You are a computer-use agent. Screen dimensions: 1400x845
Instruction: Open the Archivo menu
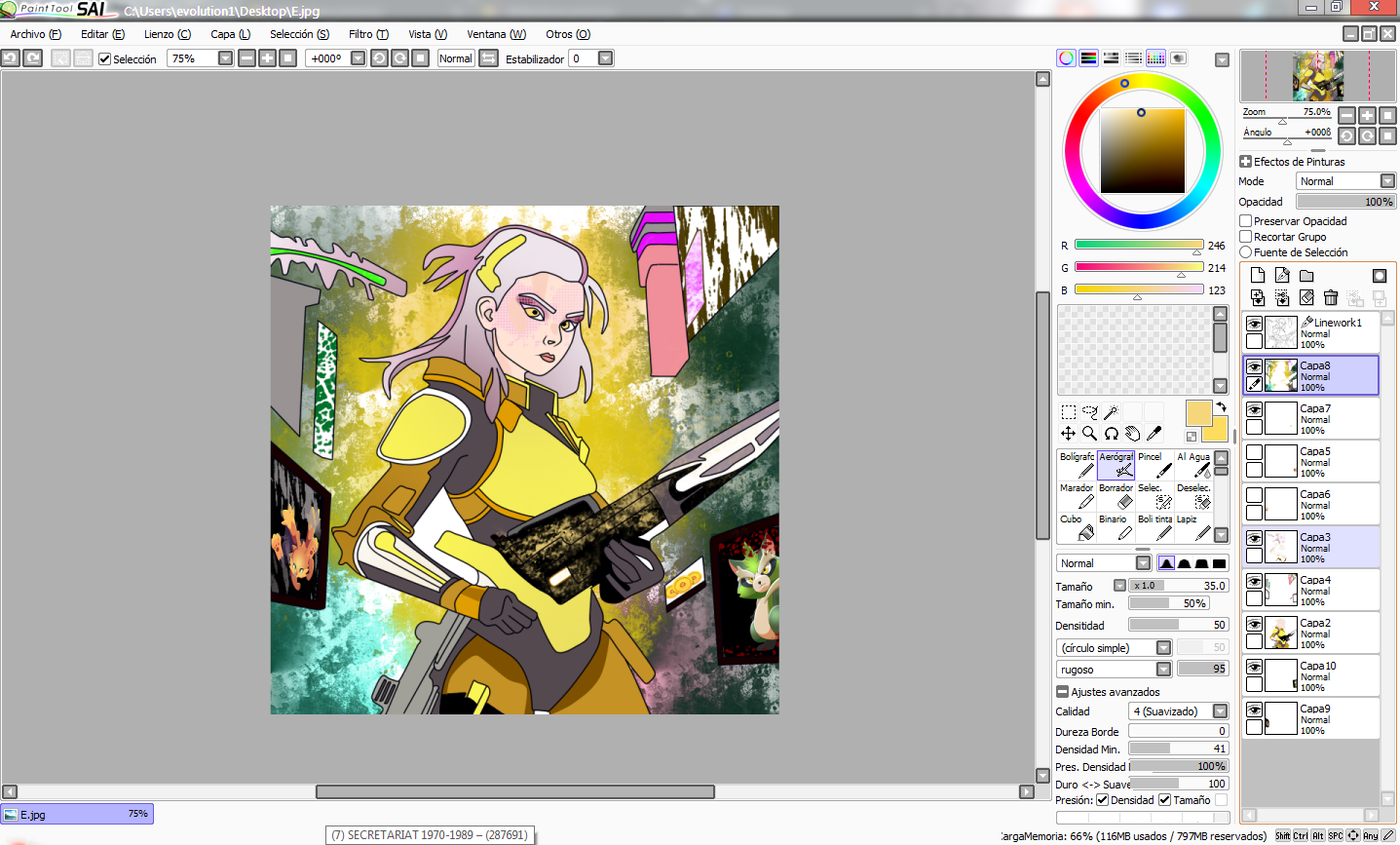(35, 34)
